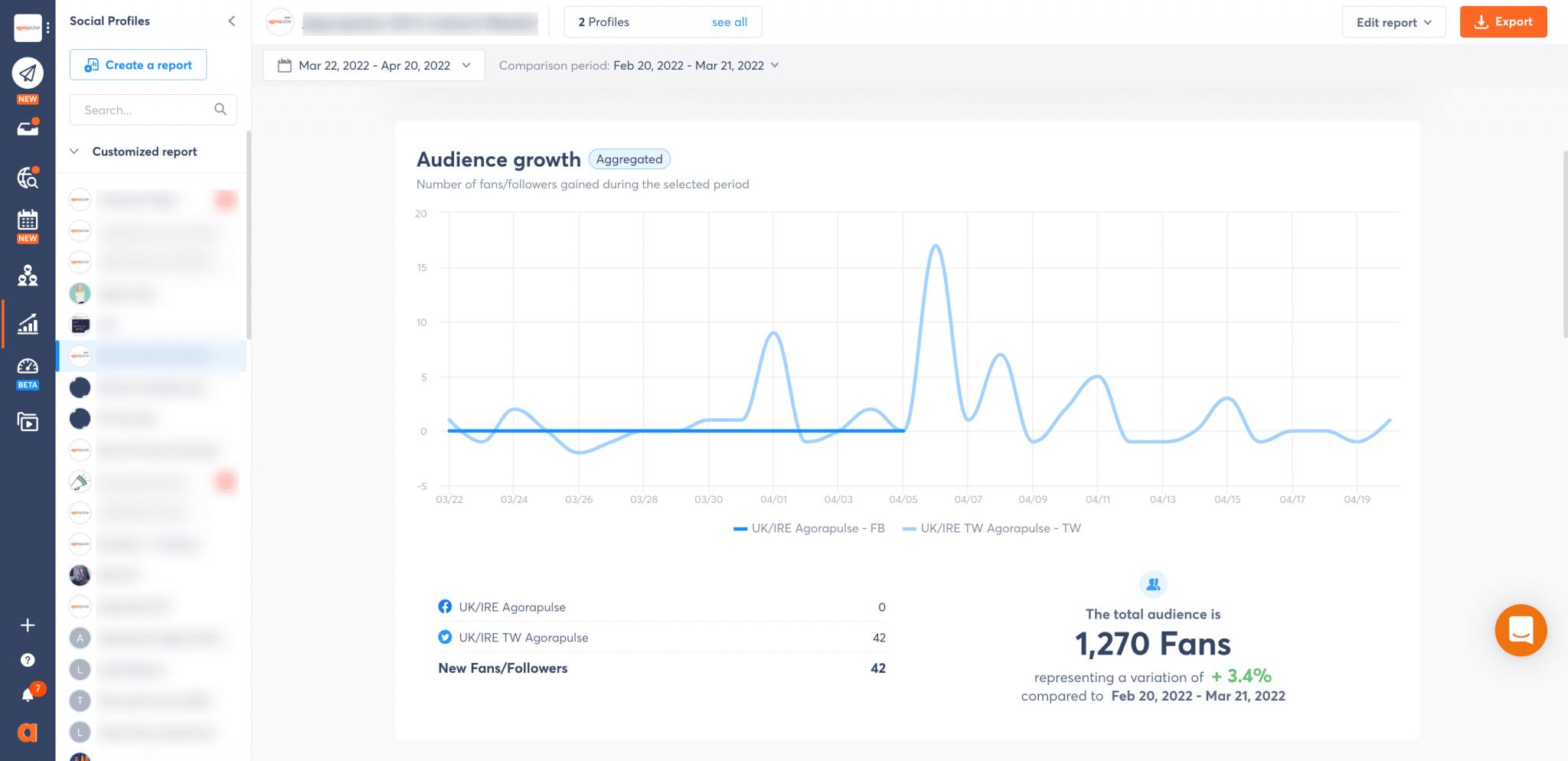Screen dimensions: 1568x761
Task: Open the 2 Profiles selector box
Action: tap(663, 22)
